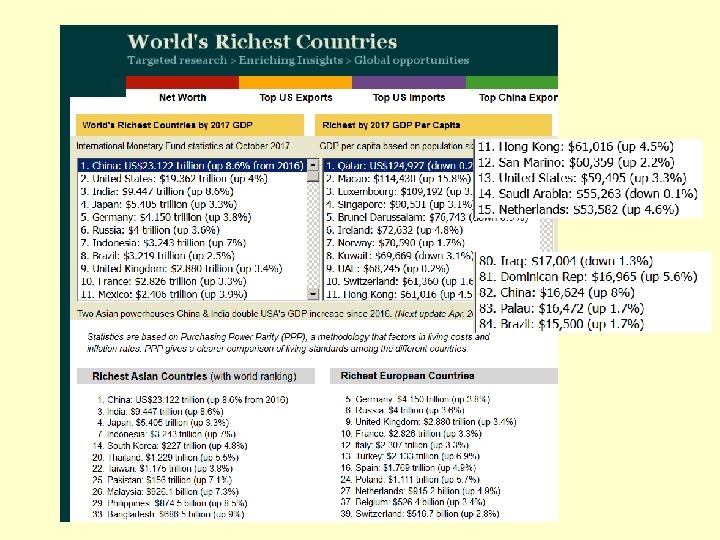Click scroll up arrow of GDP list
The image size is (720, 540).
pos(313,165)
